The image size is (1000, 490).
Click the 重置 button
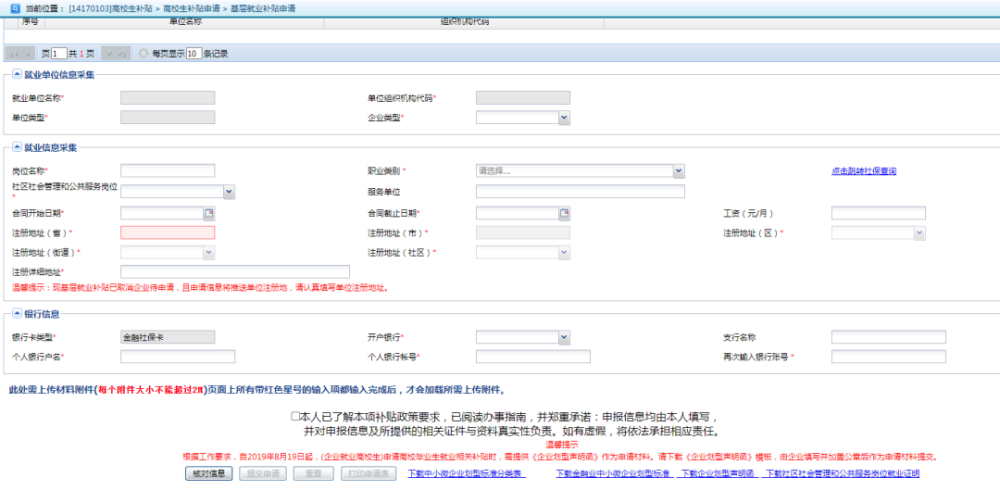(x=313, y=473)
